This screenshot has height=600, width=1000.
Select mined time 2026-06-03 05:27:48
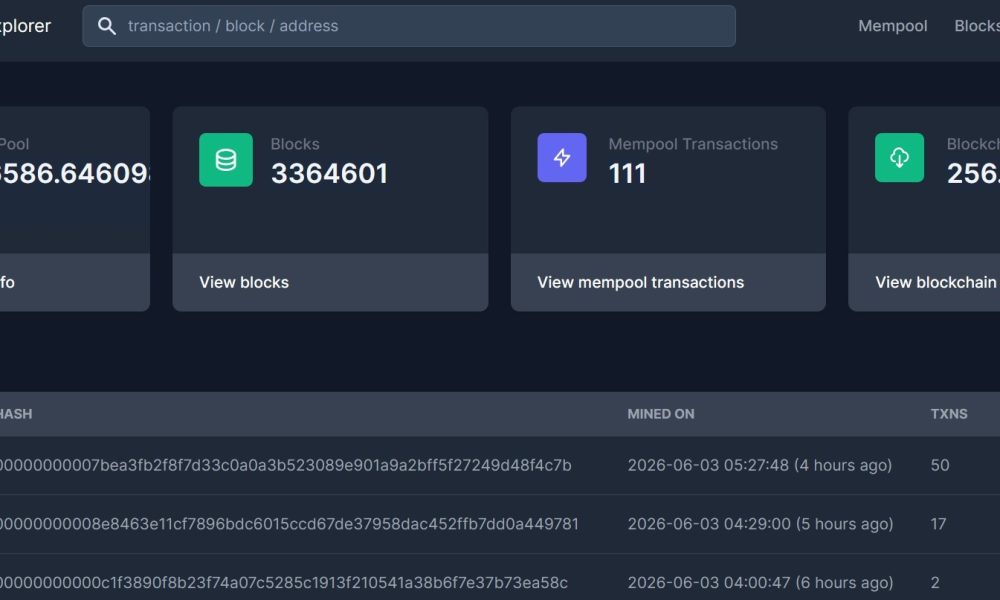click(760, 465)
